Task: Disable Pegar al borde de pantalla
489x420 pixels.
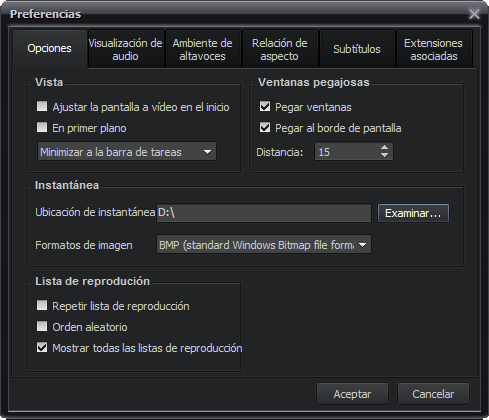Action: [x=265, y=127]
